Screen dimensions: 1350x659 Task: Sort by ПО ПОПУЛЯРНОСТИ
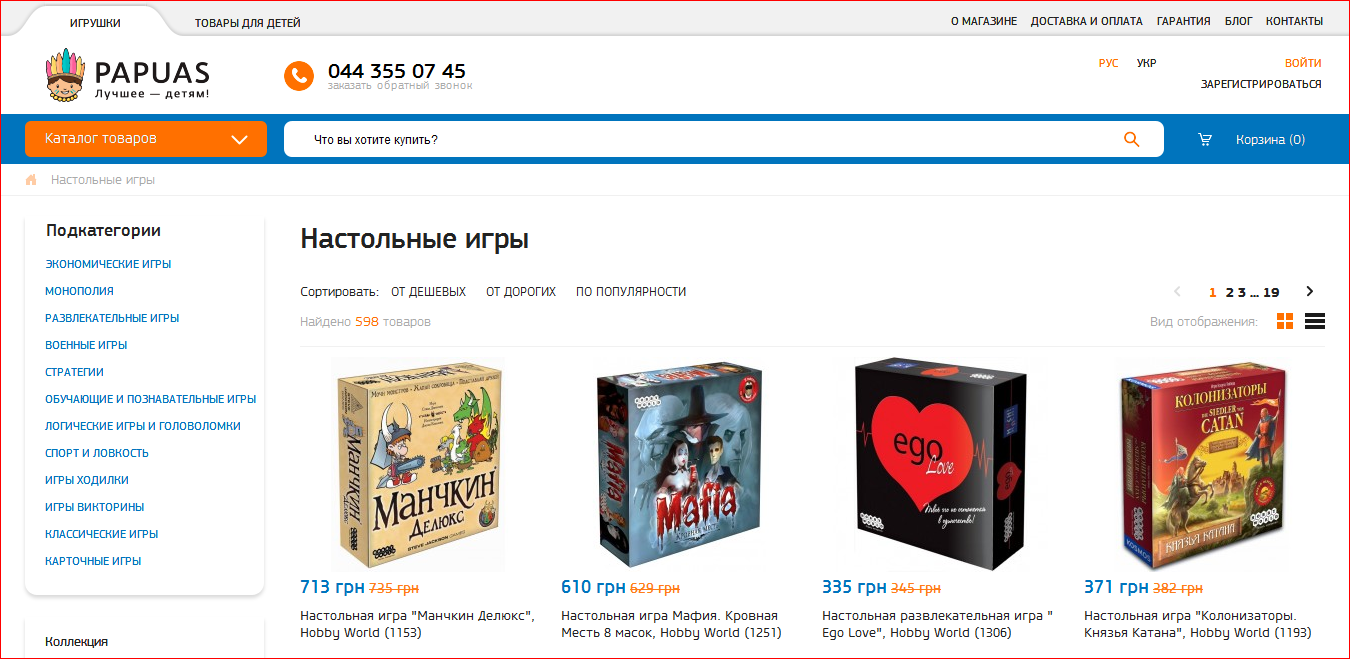tap(631, 292)
